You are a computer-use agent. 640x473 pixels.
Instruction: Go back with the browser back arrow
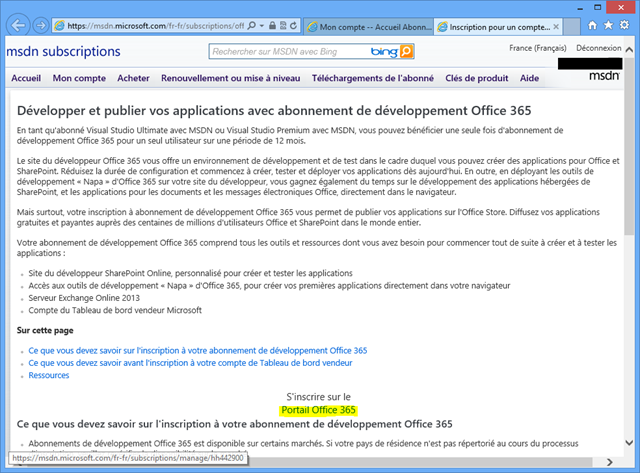click(18, 25)
